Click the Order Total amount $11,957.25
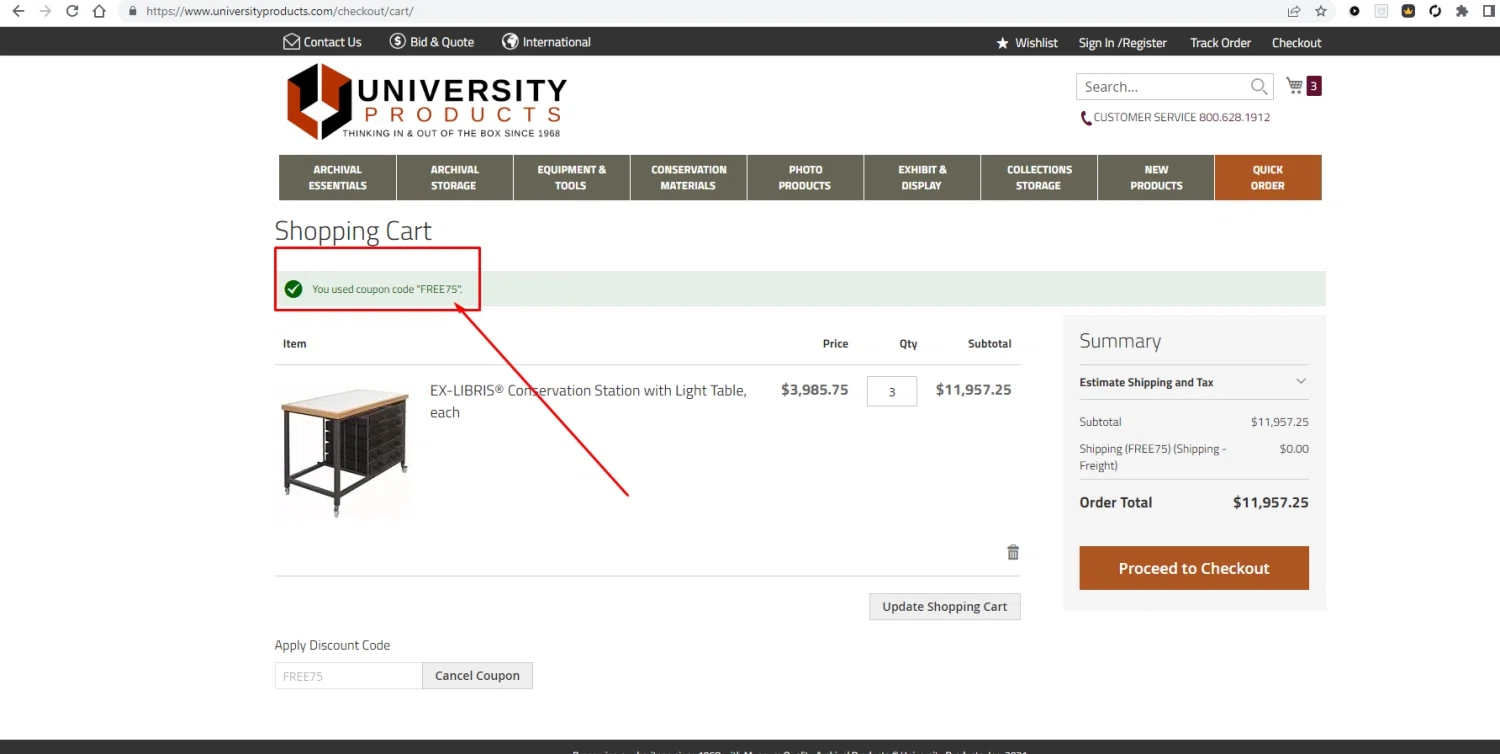The image size is (1500, 754). tap(1271, 503)
